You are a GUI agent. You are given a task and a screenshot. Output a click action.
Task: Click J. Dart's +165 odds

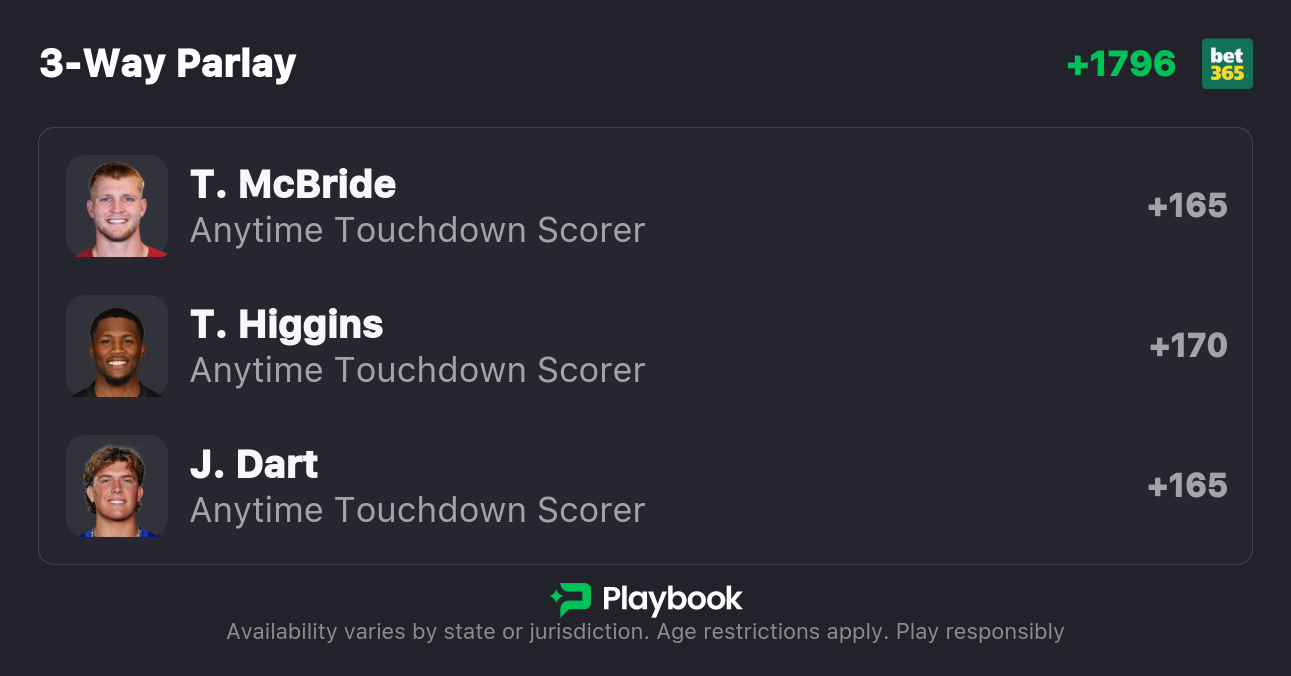tap(1187, 486)
